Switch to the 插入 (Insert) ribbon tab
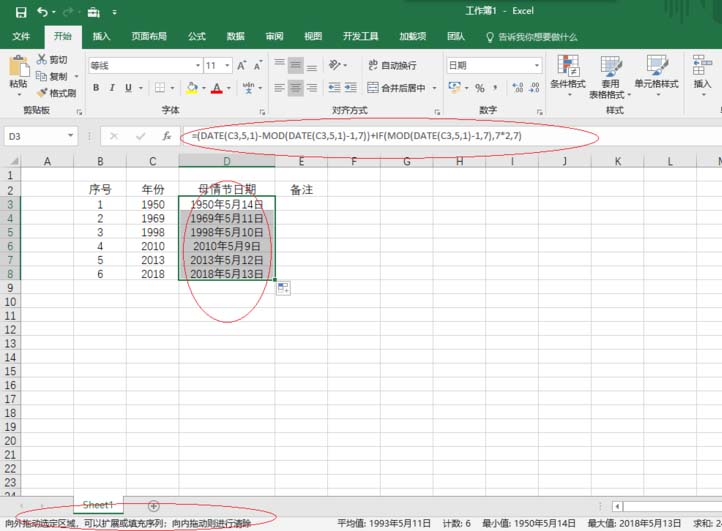 [x=101, y=37]
